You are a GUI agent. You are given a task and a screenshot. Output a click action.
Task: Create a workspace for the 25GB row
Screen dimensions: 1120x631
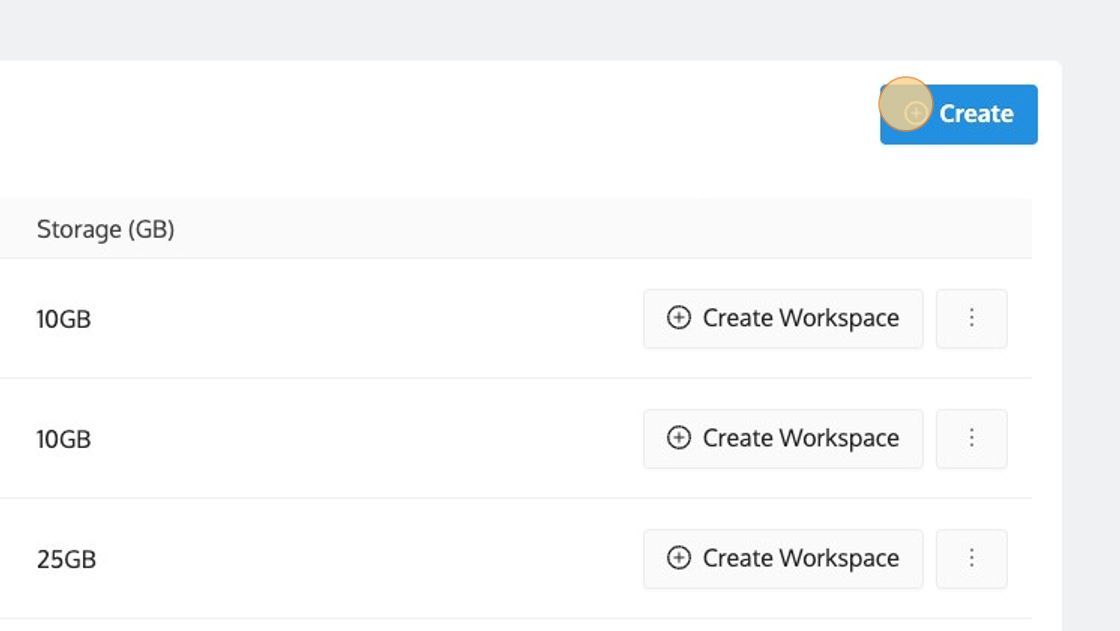point(783,559)
